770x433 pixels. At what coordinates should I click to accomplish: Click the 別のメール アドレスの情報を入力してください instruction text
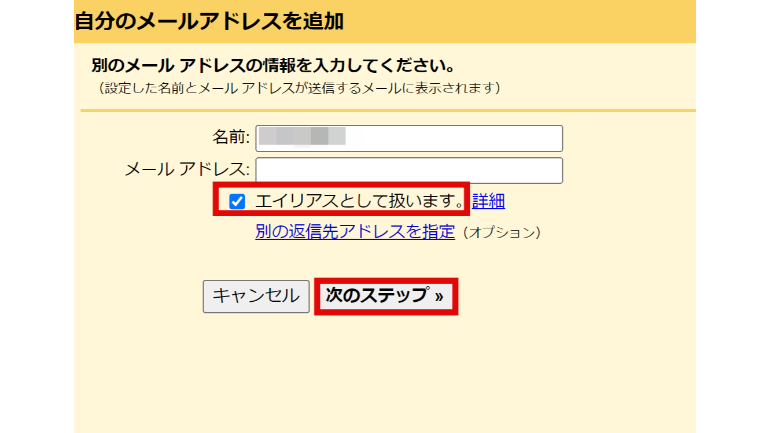click(x=272, y=66)
